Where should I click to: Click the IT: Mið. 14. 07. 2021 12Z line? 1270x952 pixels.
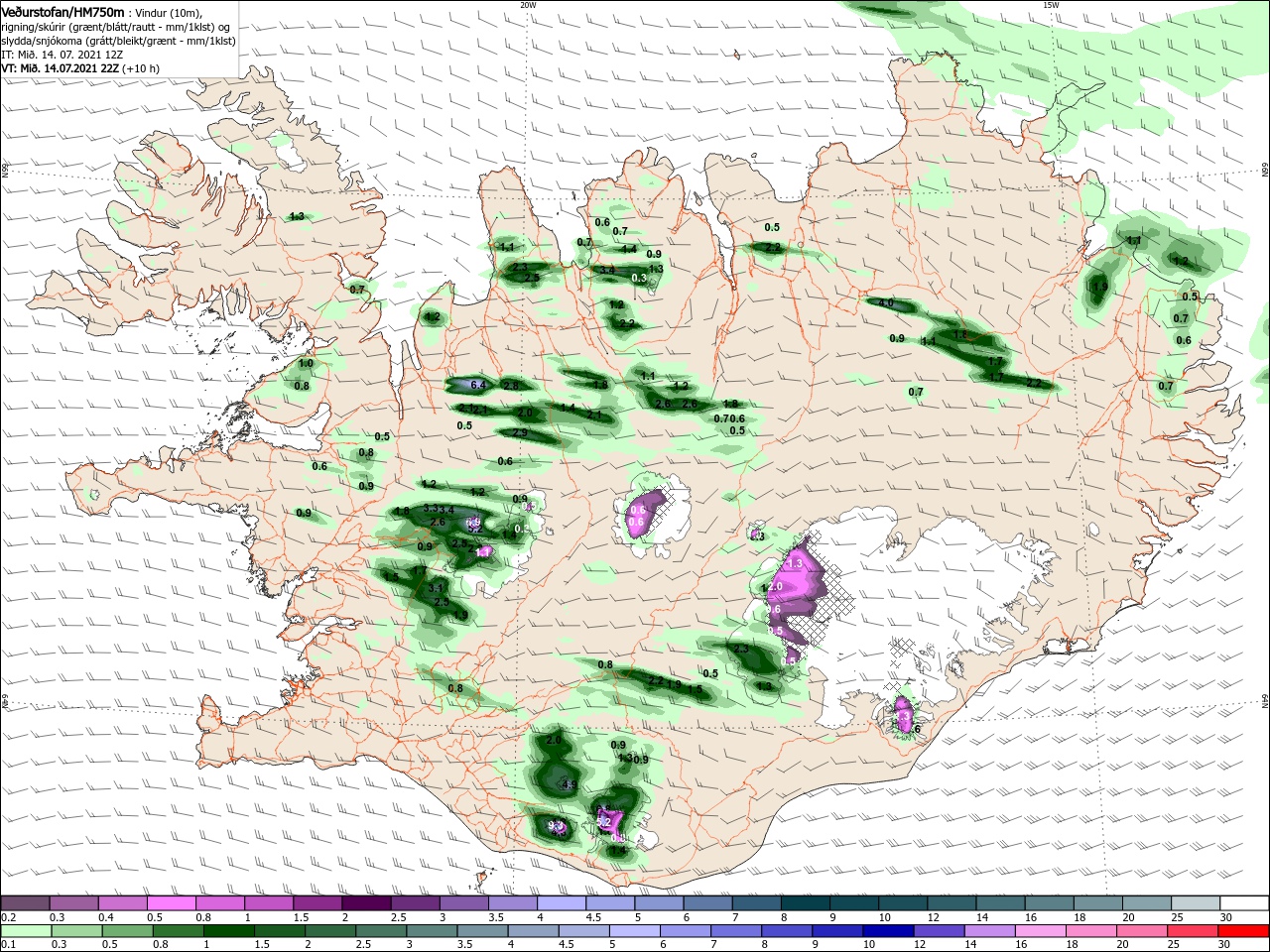[x=62, y=55]
